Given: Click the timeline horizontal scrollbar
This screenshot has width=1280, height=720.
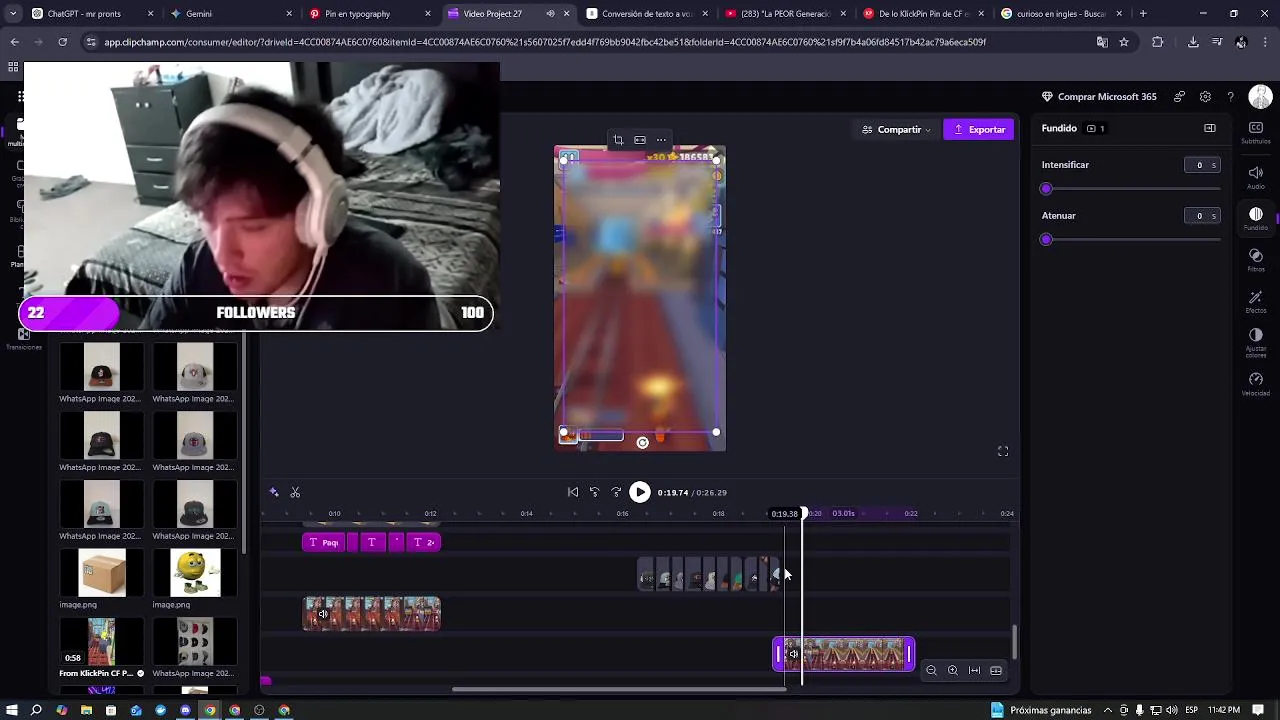Looking at the screenshot, I should click(619, 689).
